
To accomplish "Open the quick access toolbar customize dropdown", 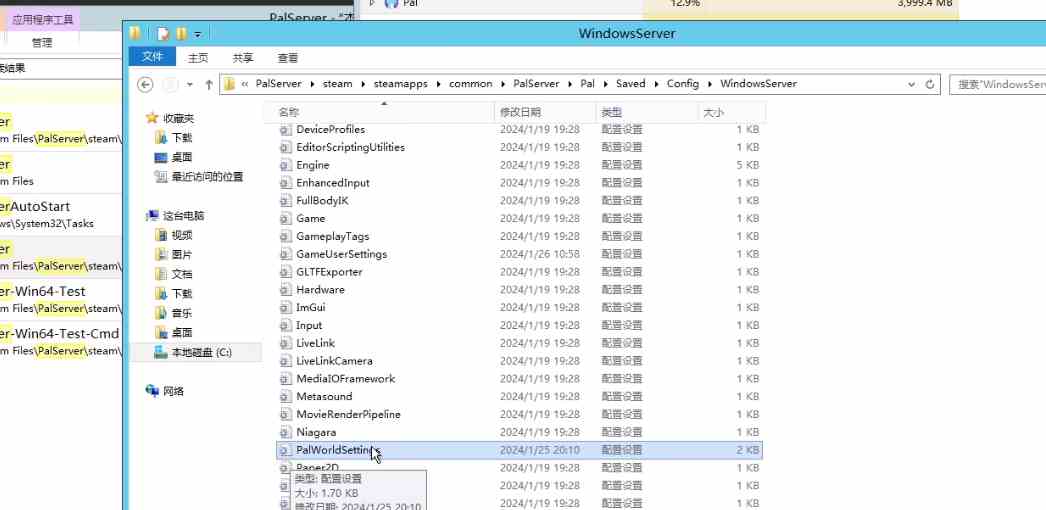I will (198, 33).
